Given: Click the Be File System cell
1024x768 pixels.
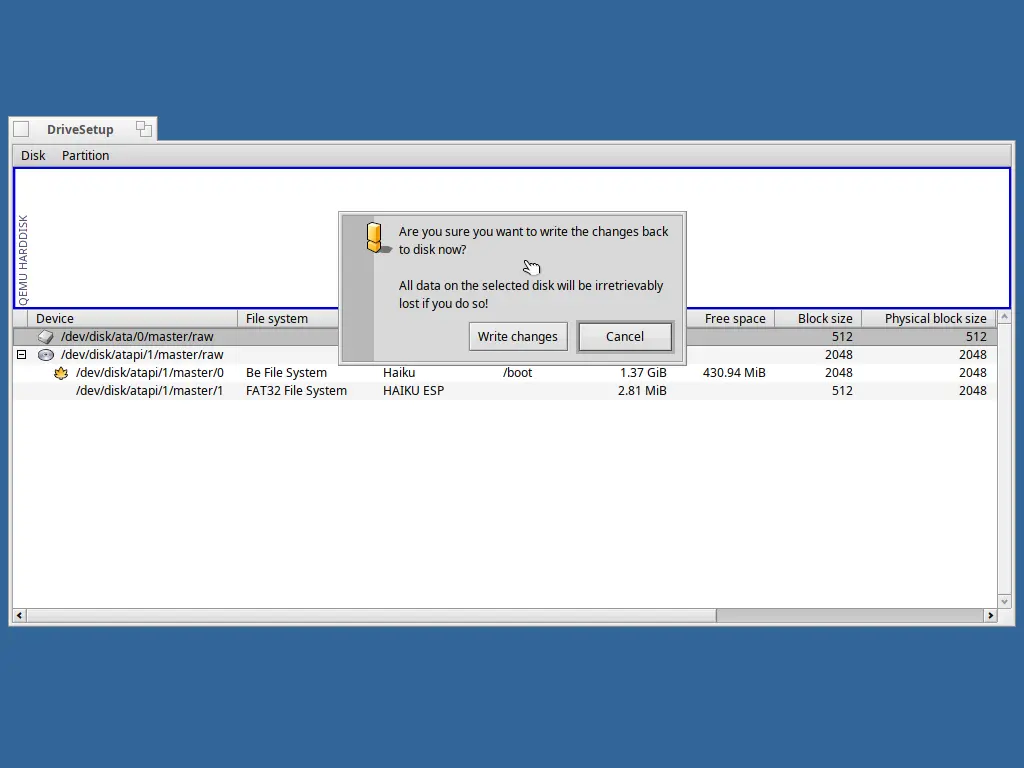Looking at the screenshot, I should pyautogui.click(x=286, y=373).
